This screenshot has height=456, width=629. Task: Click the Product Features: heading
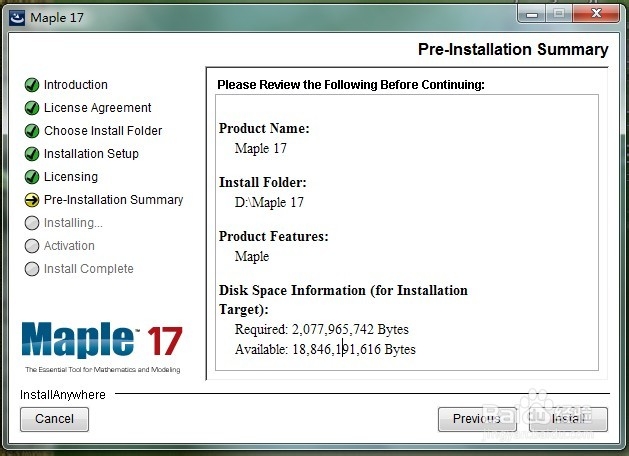(x=274, y=236)
